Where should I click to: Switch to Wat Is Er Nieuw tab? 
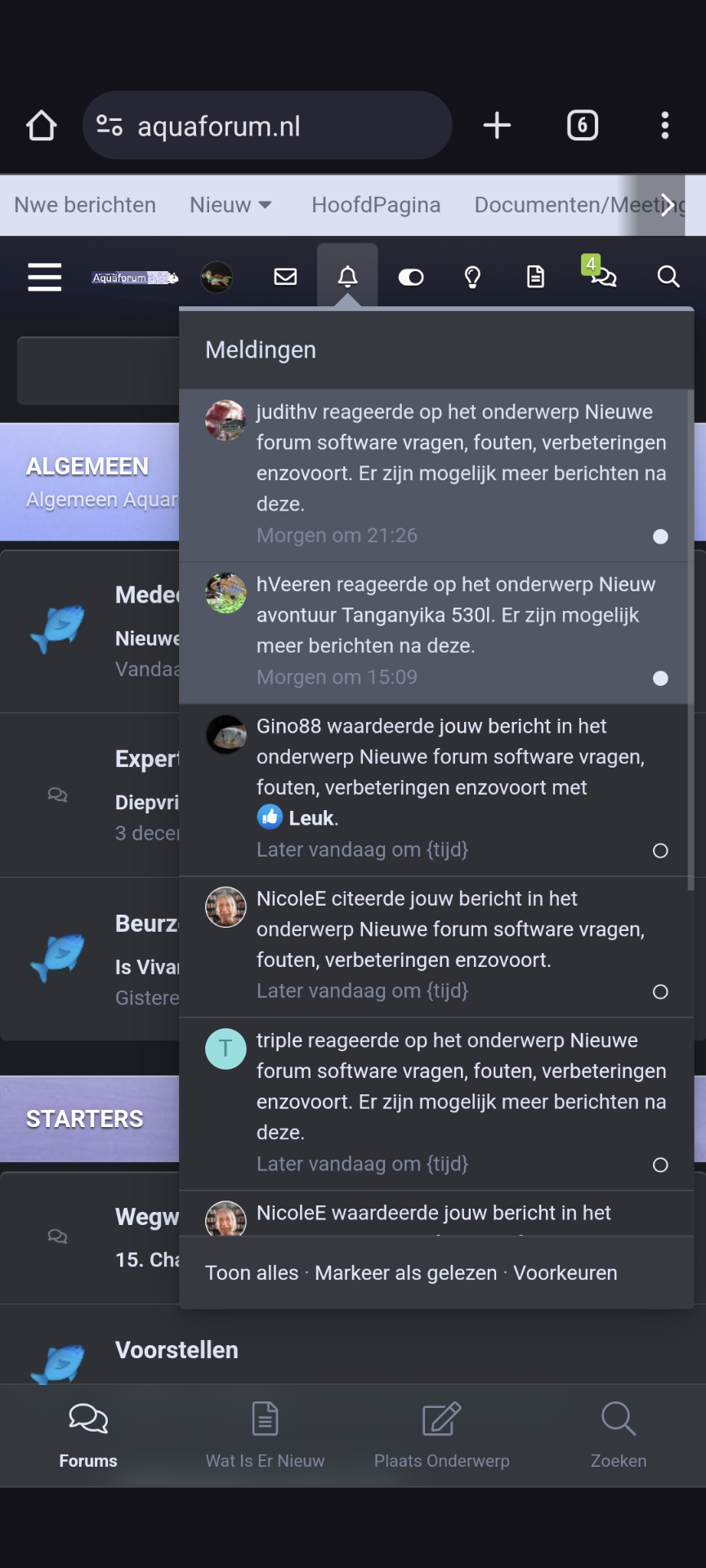(x=265, y=1436)
